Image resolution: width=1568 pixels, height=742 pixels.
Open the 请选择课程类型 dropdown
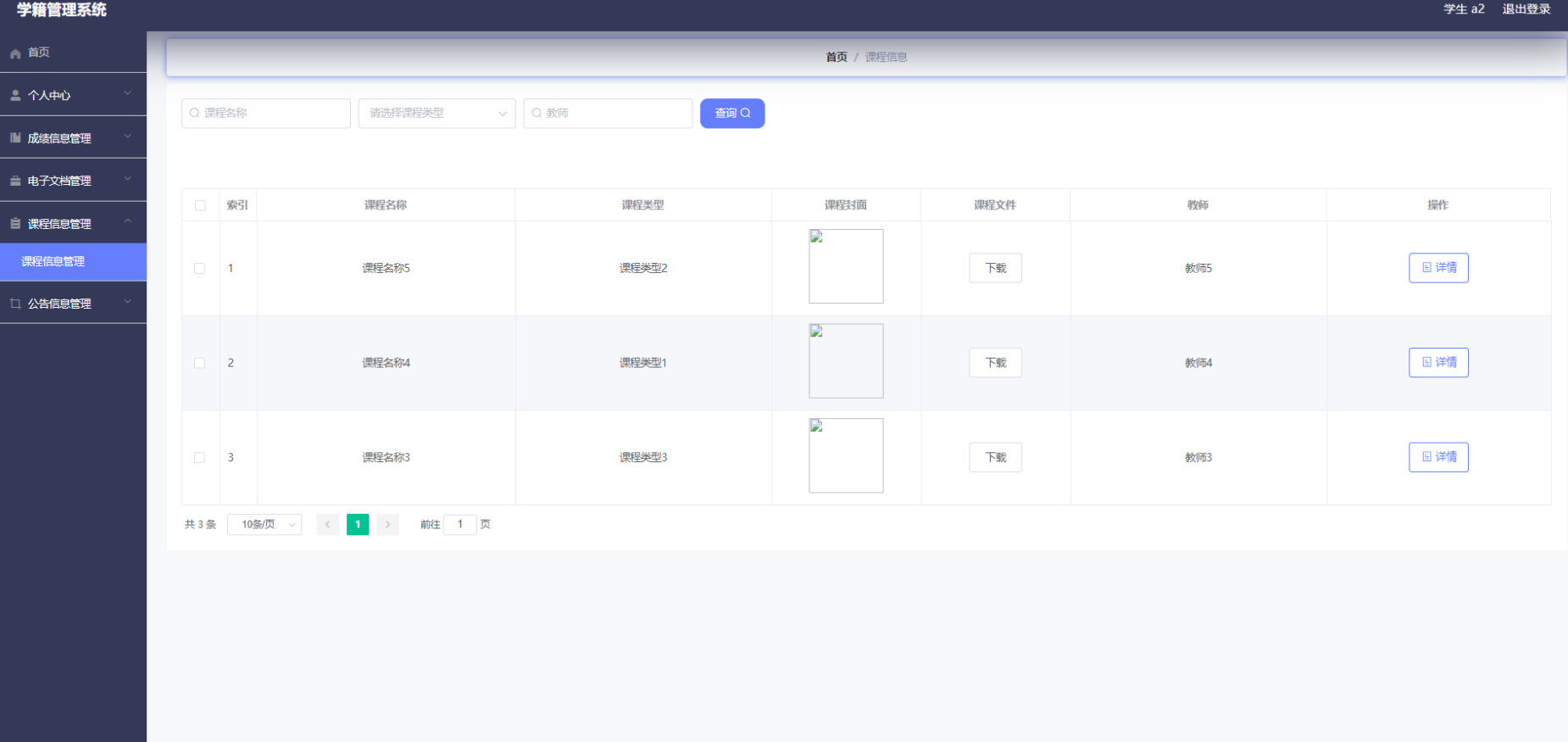pos(437,114)
